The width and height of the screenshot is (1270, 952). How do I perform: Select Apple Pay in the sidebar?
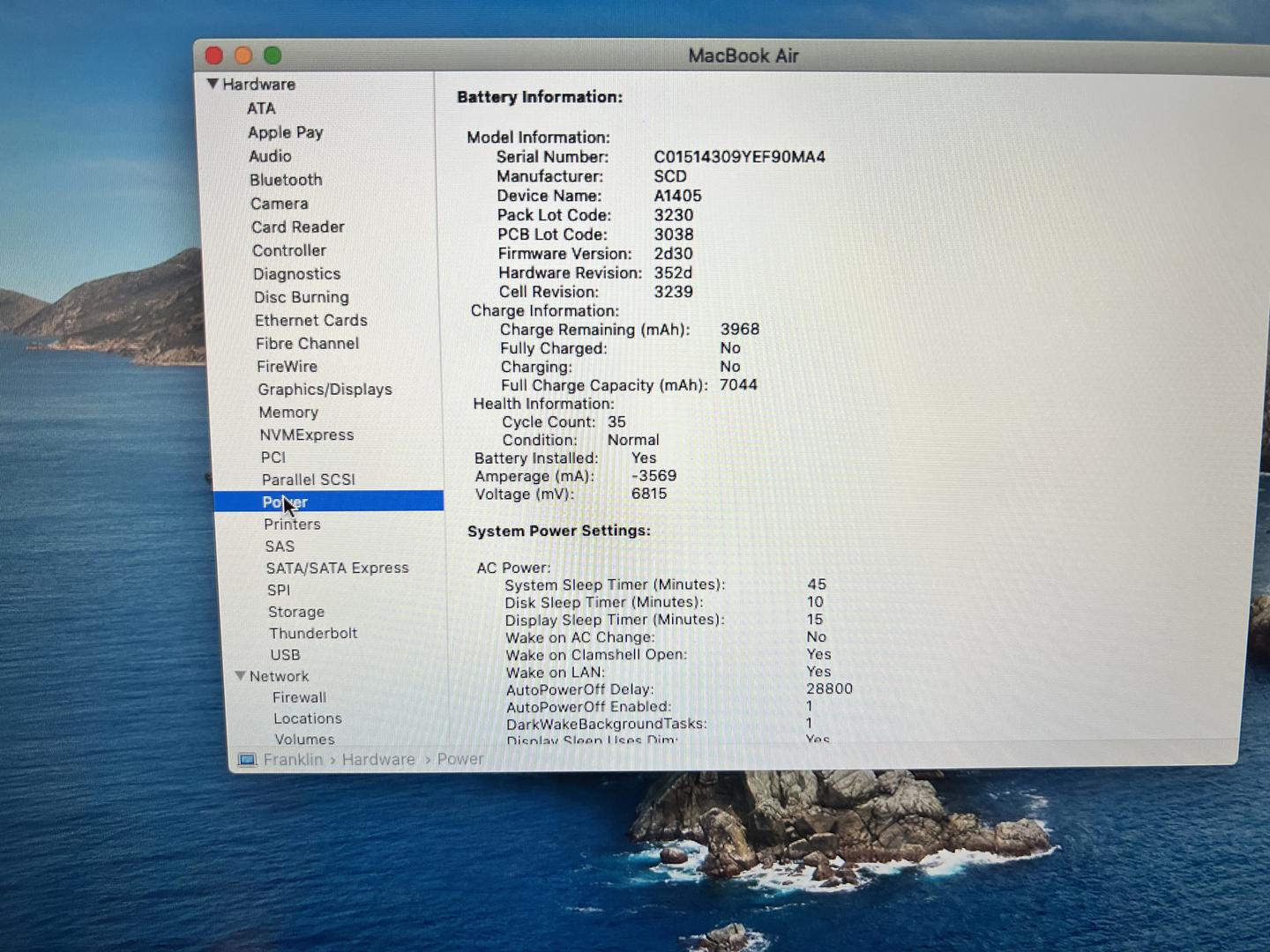coord(286,132)
